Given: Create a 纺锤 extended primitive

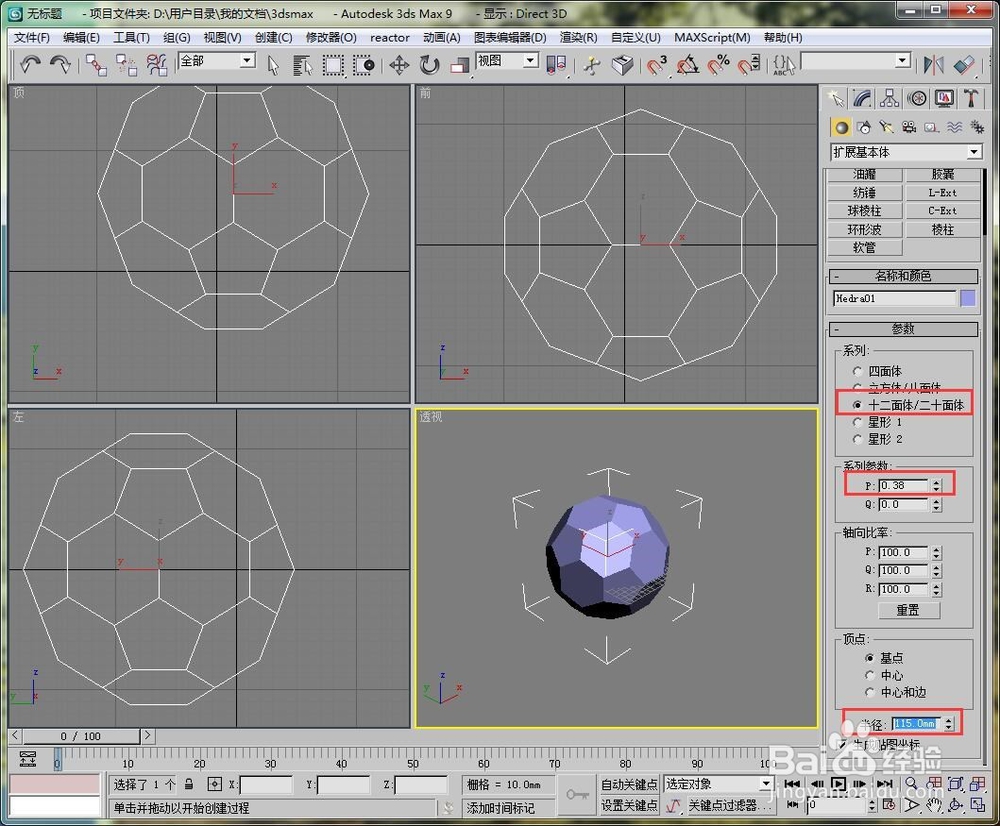Looking at the screenshot, I should (x=865, y=193).
